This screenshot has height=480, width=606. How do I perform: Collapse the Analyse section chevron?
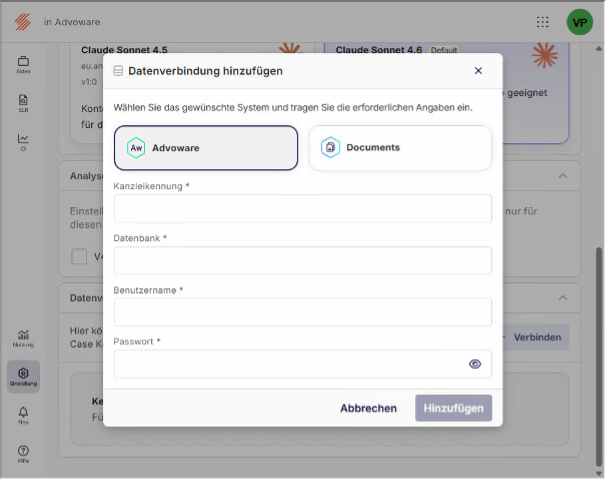click(563, 176)
